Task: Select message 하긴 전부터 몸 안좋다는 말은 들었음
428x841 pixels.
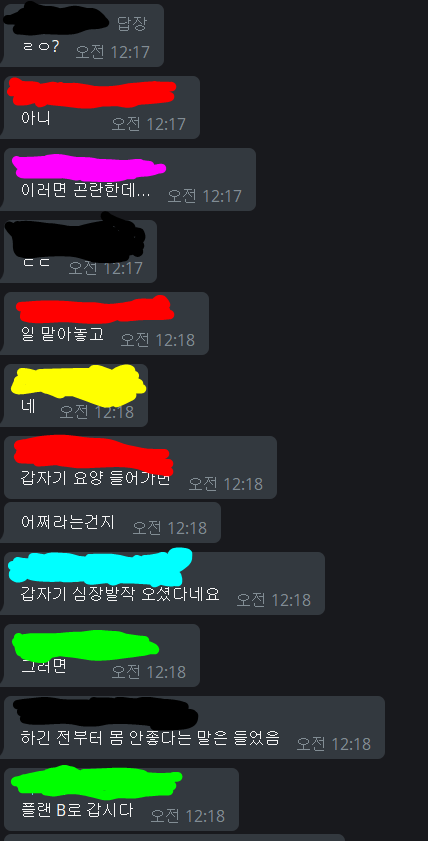Action: 150,737
